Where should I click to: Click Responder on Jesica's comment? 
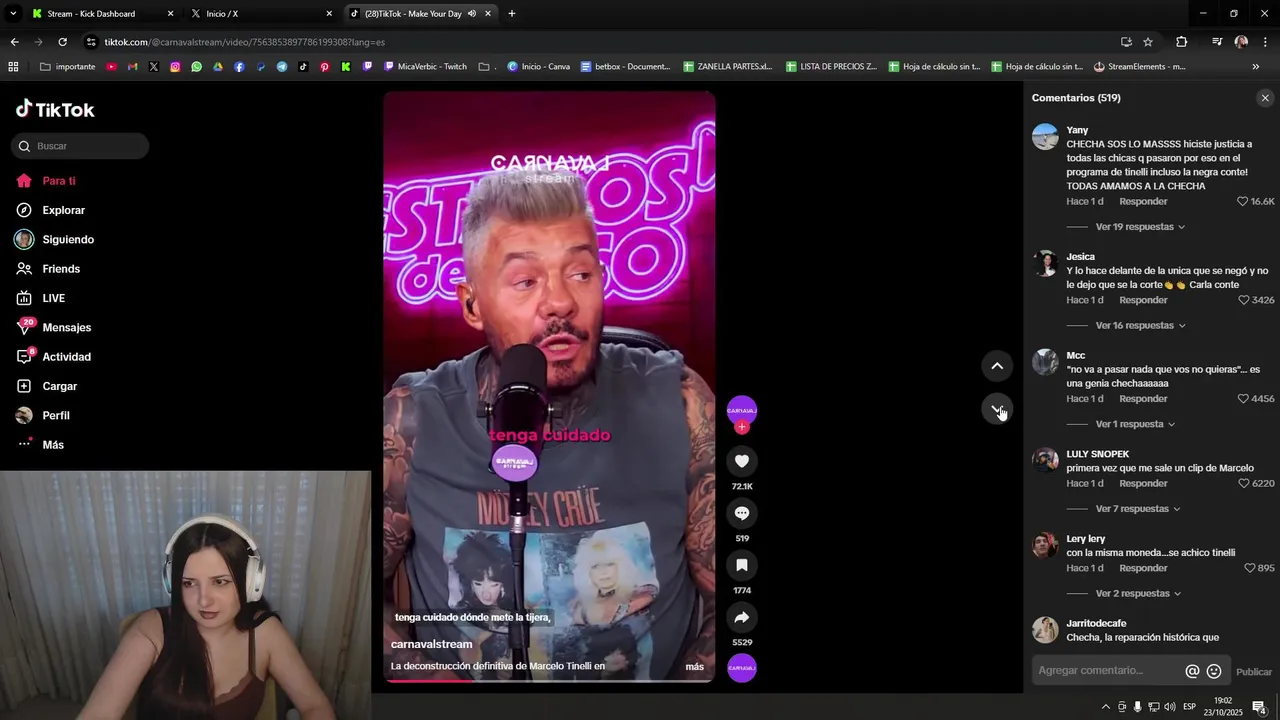pyautogui.click(x=1143, y=300)
